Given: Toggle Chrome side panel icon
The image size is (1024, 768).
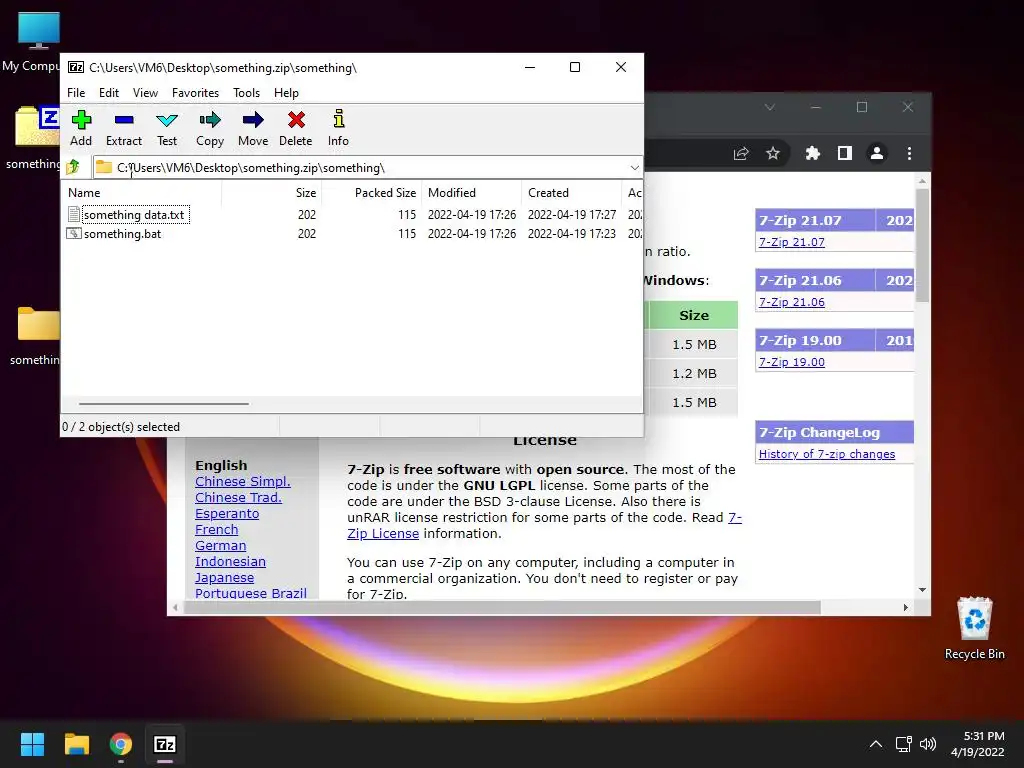Looking at the screenshot, I should point(844,153).
